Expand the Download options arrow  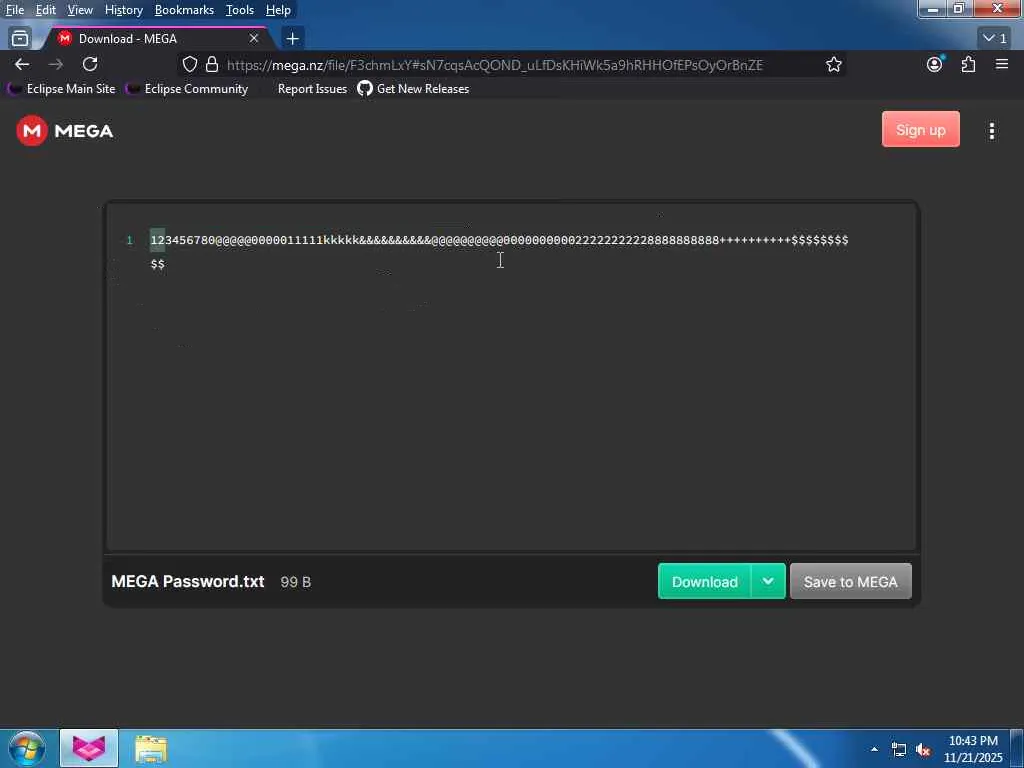(x=768, y=581)
